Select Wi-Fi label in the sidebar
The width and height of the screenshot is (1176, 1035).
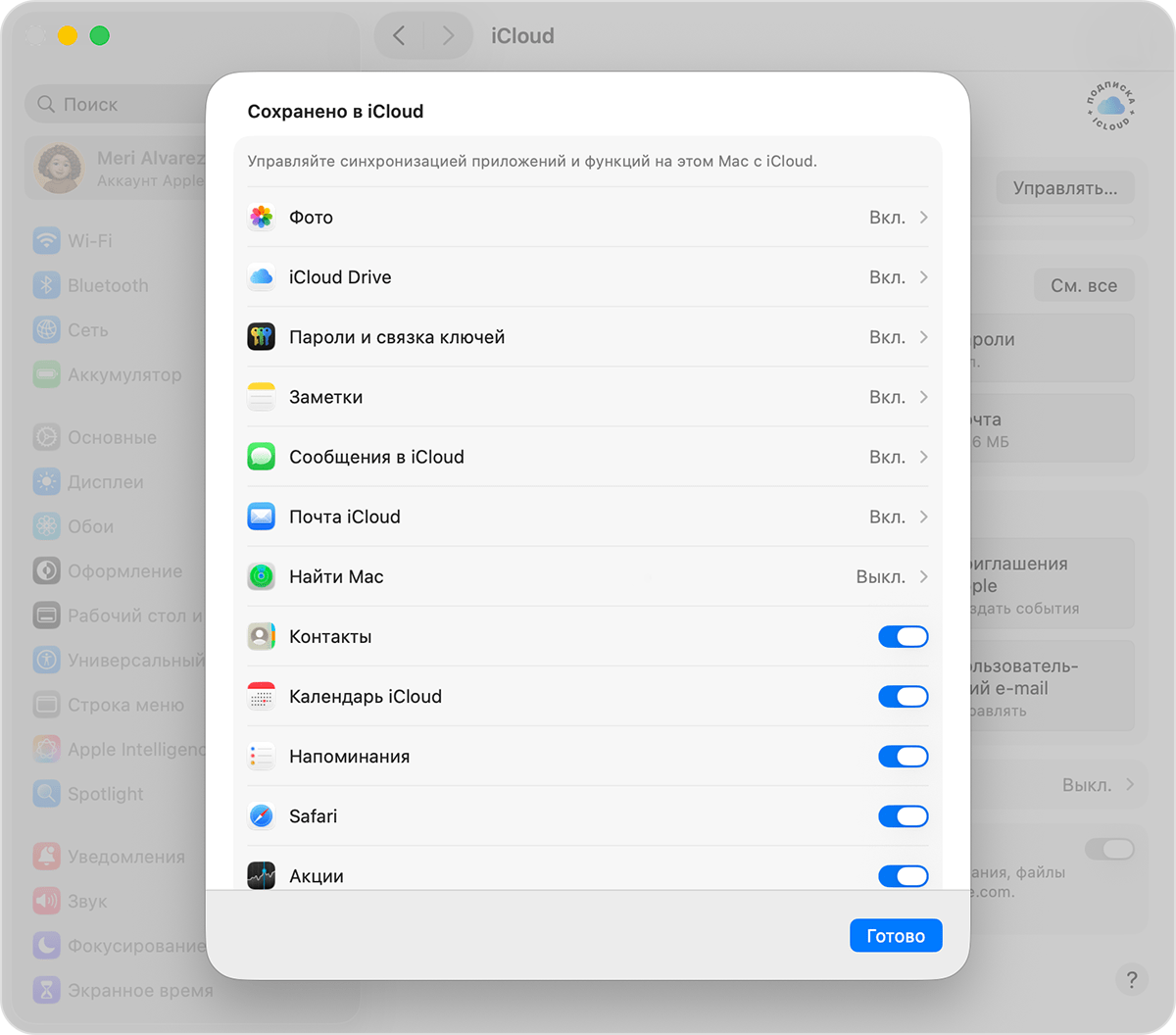(90, 240)
